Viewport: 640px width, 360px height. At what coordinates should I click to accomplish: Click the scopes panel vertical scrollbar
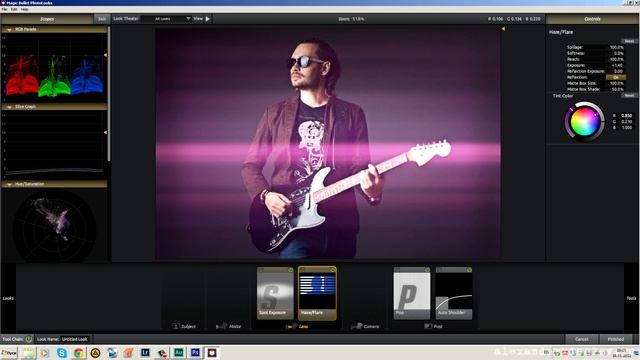(109, 94)
